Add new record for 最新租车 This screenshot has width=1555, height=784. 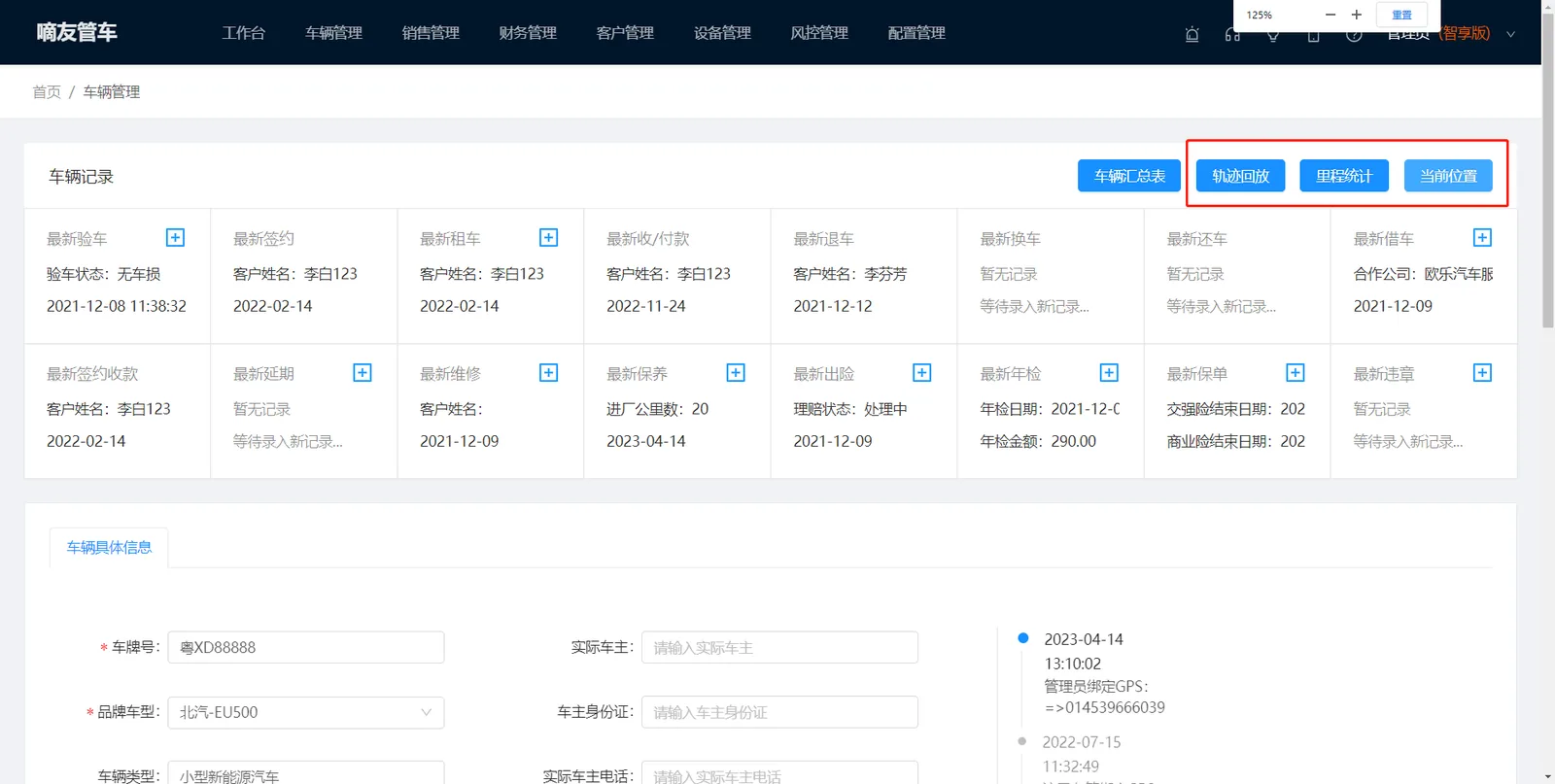pos(549,238)
